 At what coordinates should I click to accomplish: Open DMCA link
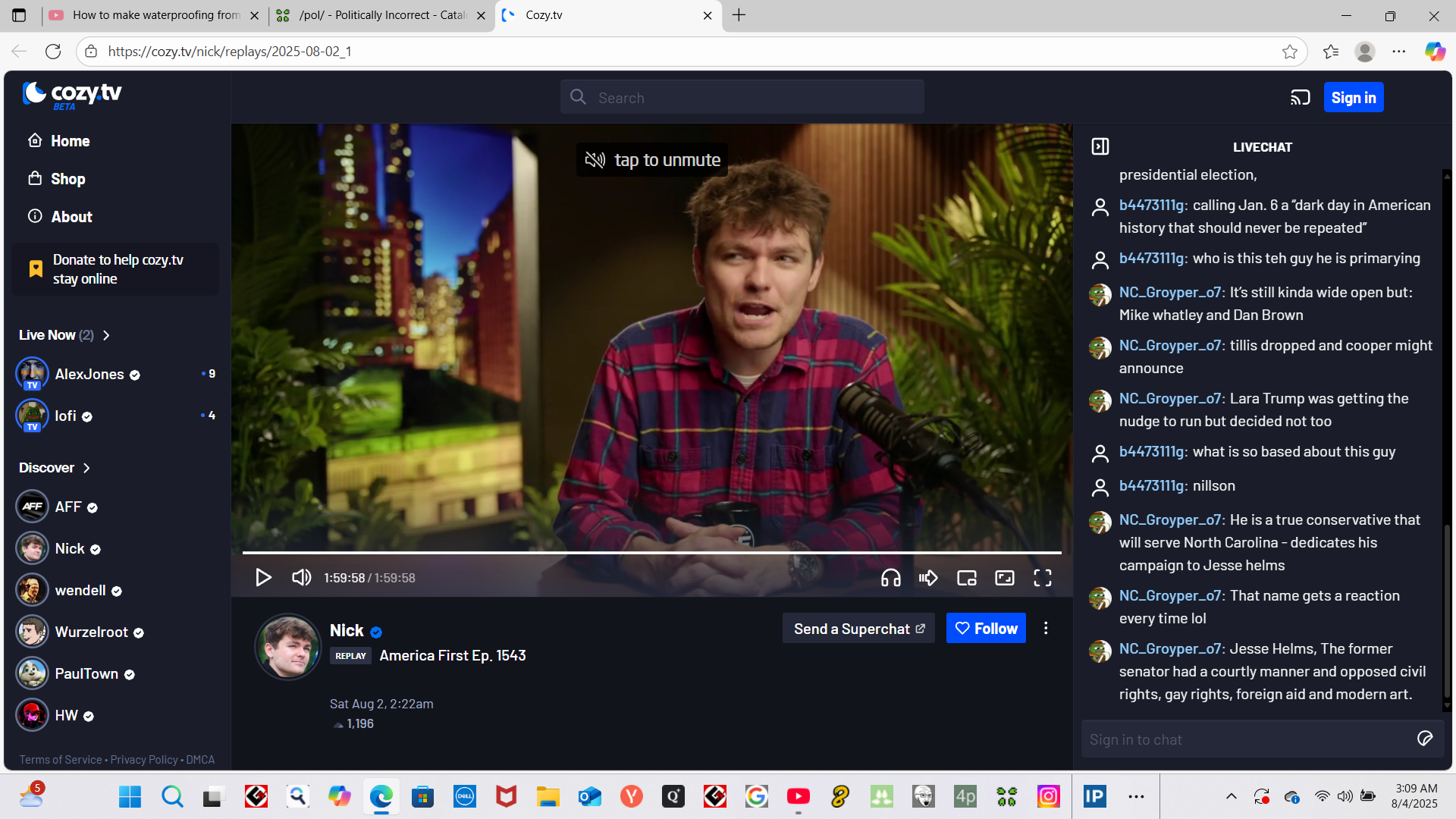tap(200, 760)
